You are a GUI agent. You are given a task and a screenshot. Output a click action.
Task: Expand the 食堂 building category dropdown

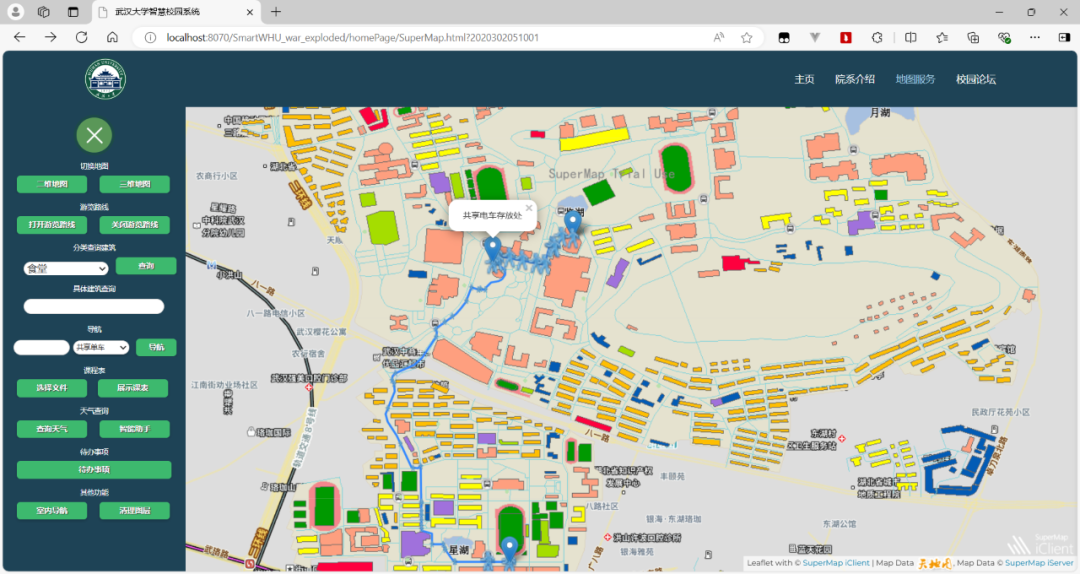66,268
